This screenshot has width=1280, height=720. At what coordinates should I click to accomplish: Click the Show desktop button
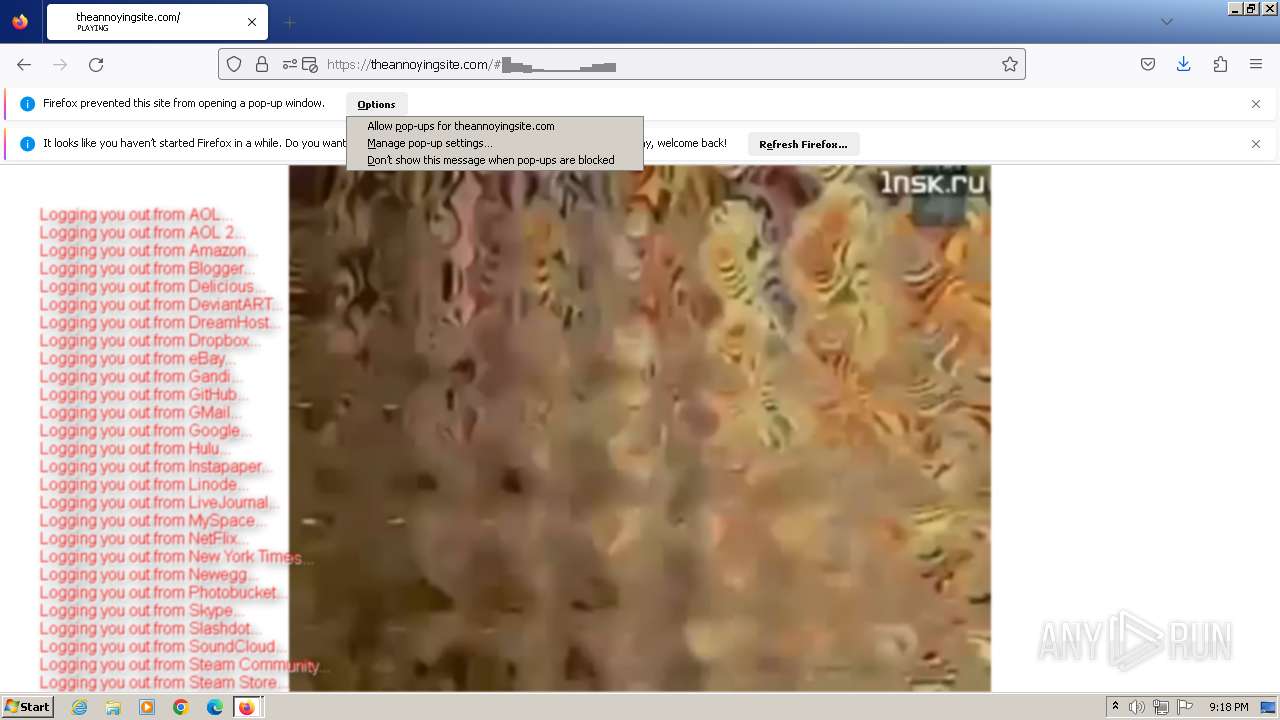1270,707
